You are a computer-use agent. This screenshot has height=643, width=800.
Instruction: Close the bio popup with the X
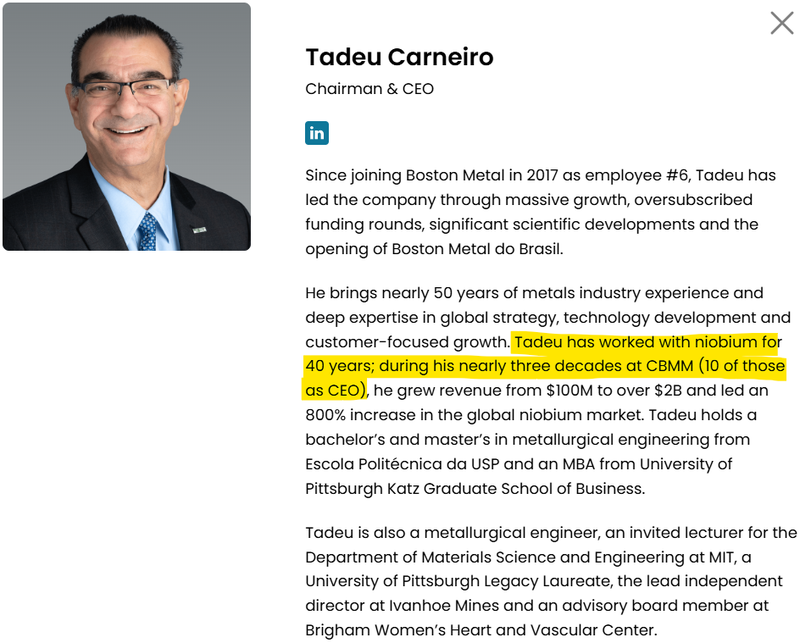click(x=781, y=23)
